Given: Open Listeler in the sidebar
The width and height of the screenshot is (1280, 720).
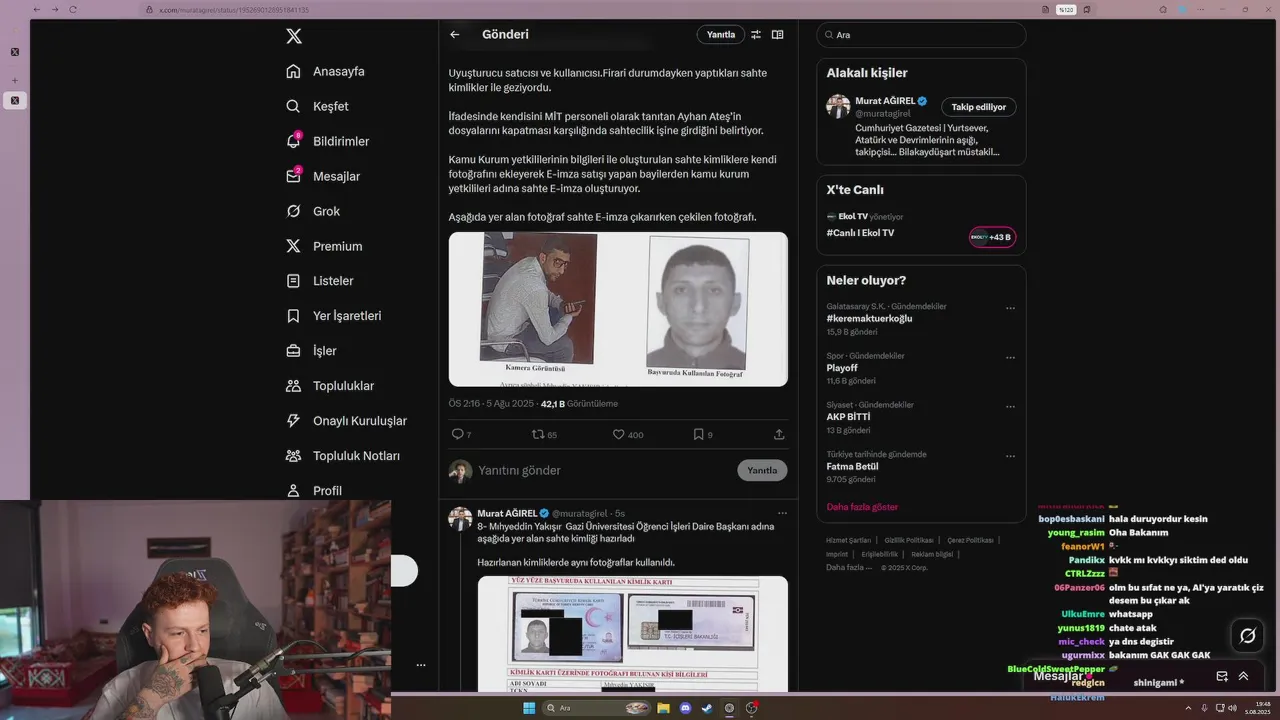Looking at the screenshot, I should (319, 281).
